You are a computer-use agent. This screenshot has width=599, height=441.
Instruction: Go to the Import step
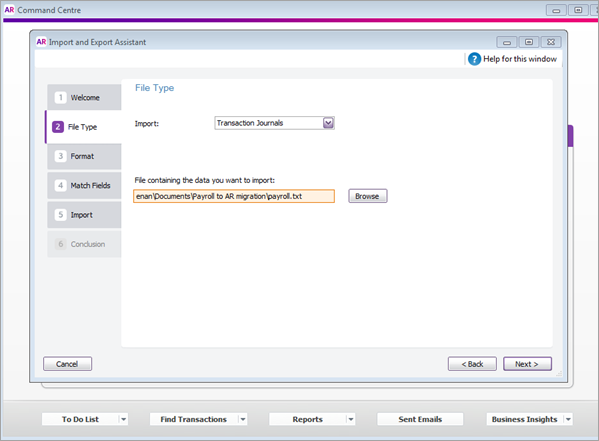(x=84, y=215)
